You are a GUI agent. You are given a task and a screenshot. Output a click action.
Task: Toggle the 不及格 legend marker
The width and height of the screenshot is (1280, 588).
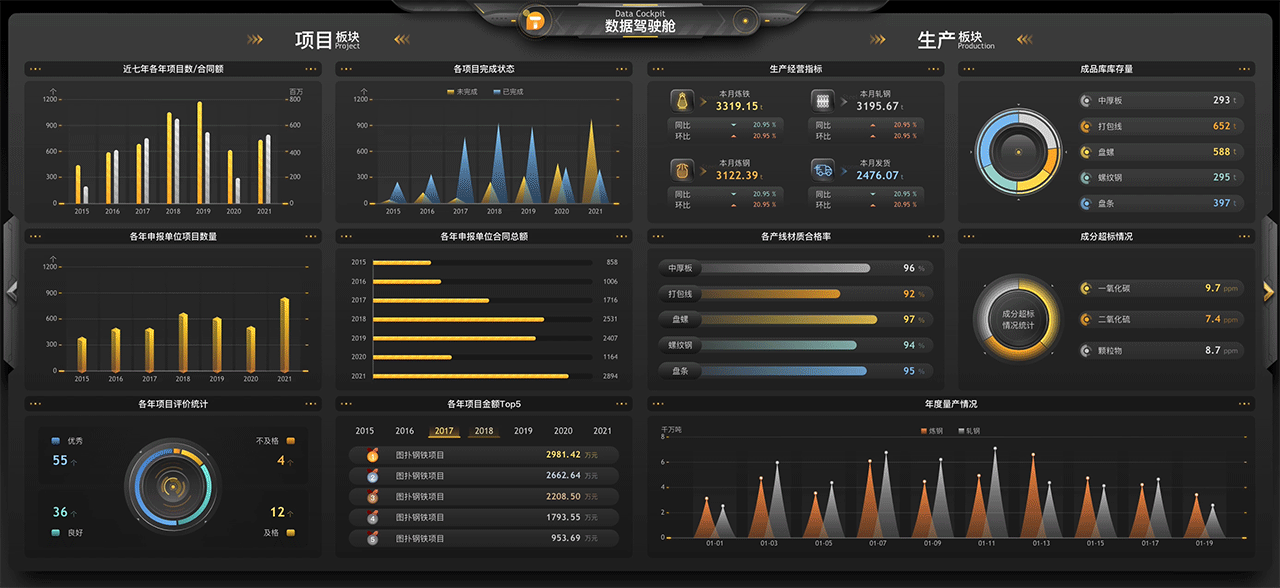point(291,440)
